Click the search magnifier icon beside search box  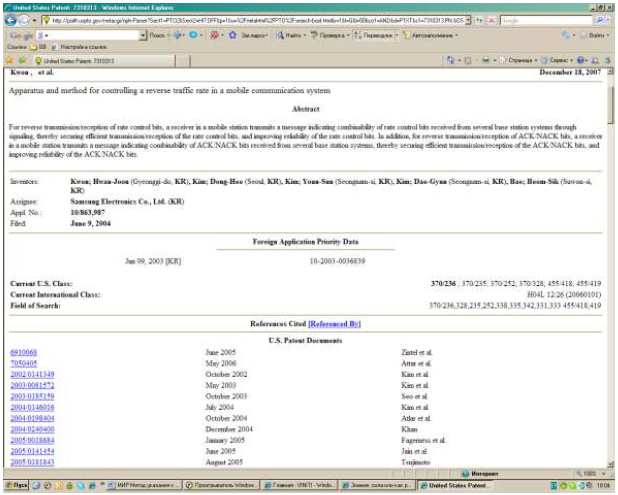click(601, 19)
